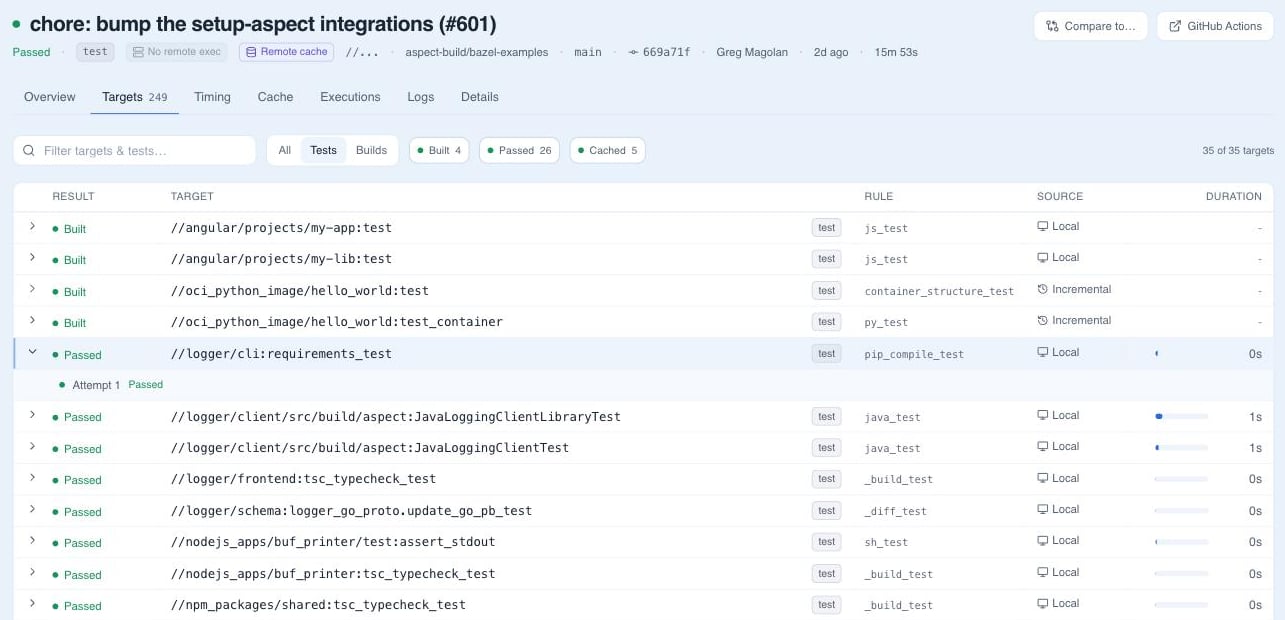This screenshot has width=1285, height=620.
Task: Open the Cache tab
Action: click(x=275, y=97)
